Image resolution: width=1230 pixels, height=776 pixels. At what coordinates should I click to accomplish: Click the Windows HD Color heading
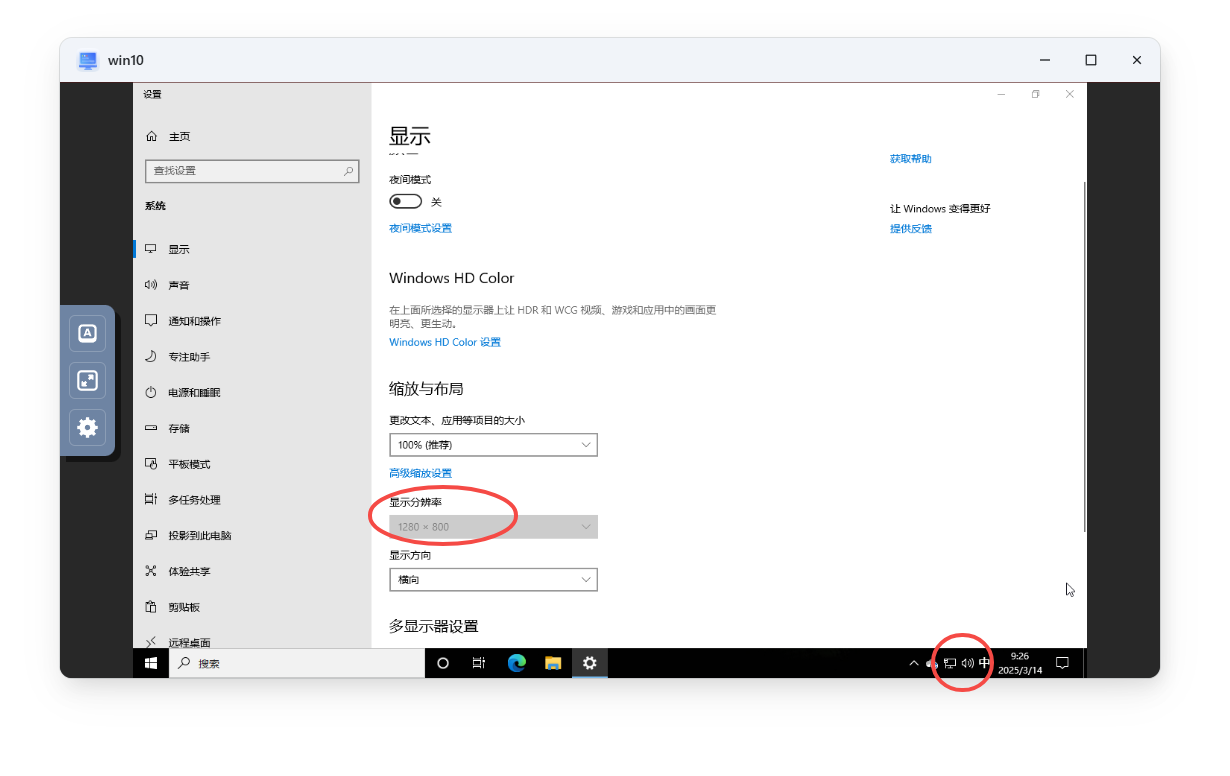pos(452,278)
